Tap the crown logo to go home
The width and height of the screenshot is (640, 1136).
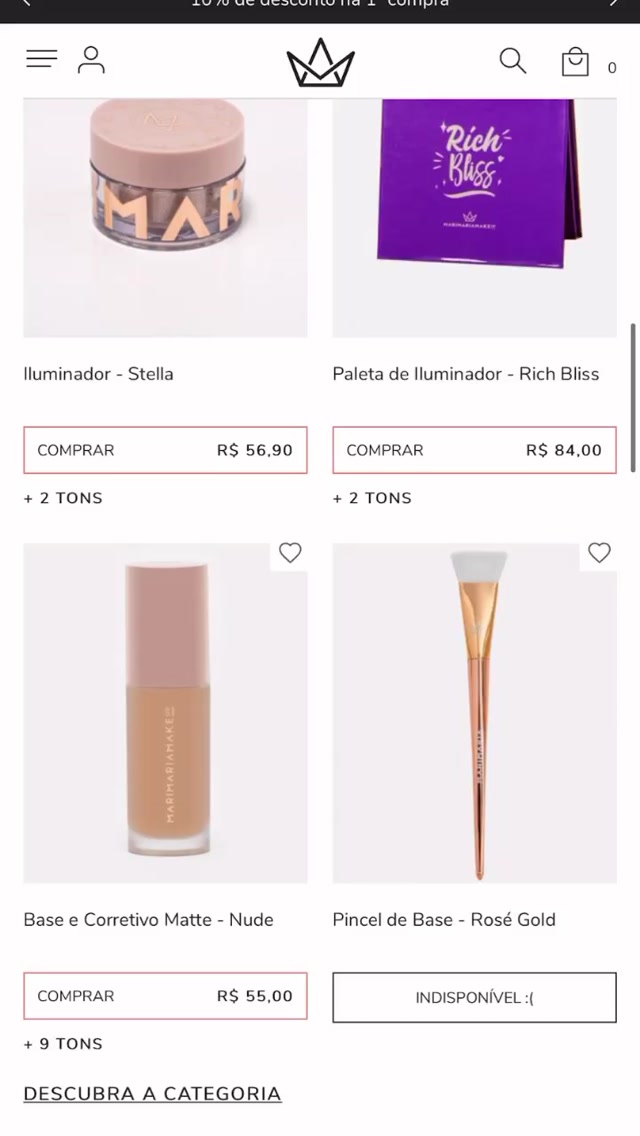321,63
